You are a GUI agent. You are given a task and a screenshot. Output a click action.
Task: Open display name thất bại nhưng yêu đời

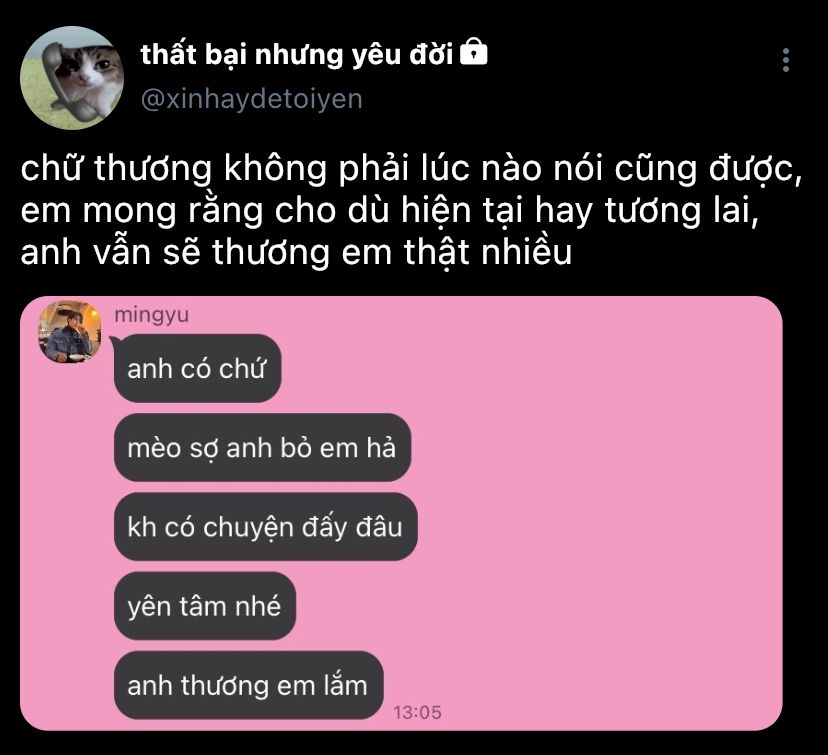tap(297, 55)
